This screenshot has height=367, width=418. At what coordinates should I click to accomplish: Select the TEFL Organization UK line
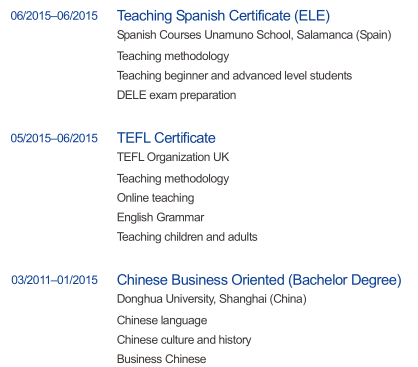pyautogui.click(x=173, y=157)
